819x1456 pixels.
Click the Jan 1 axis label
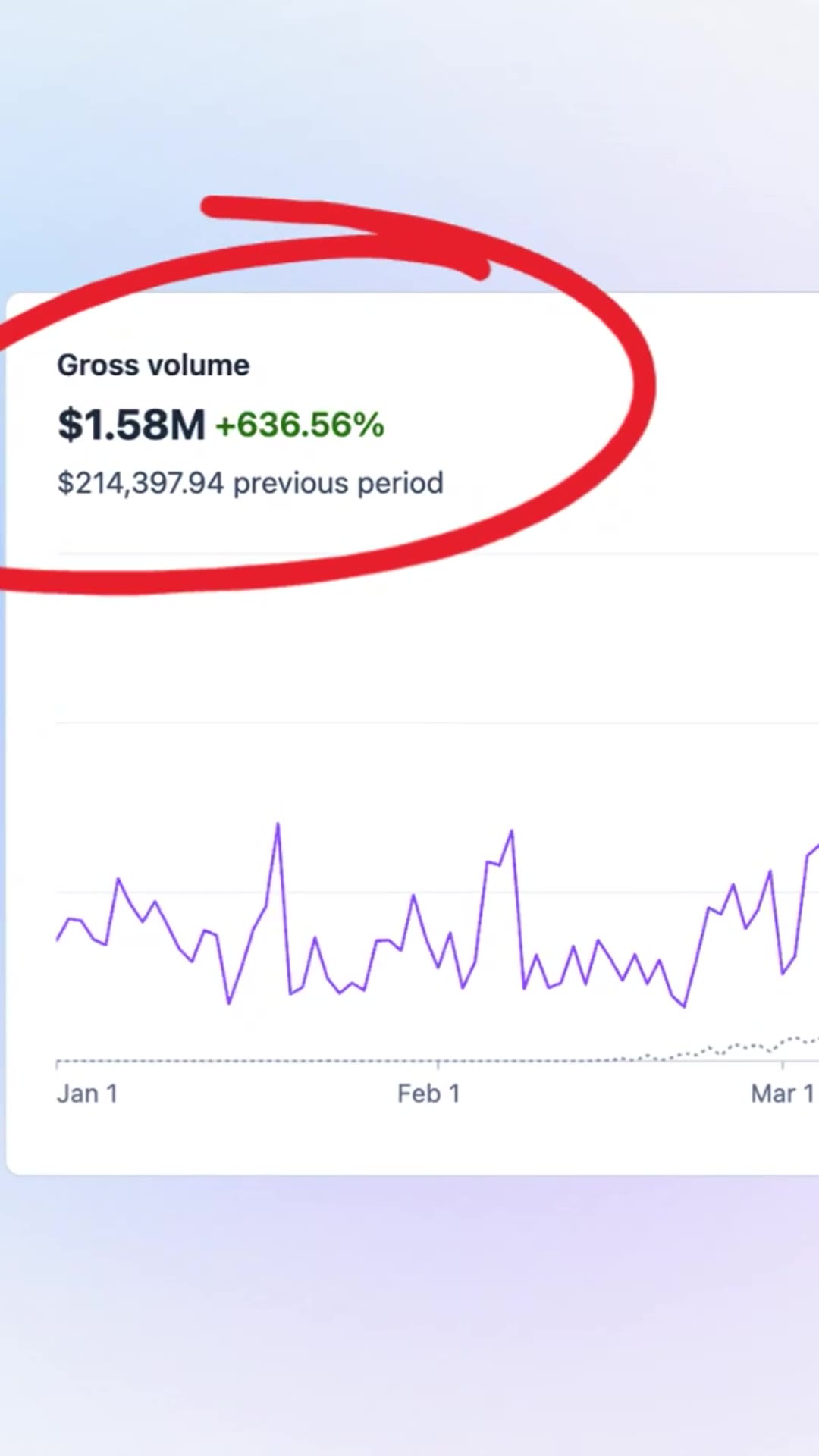click(x=87, y=1094)
